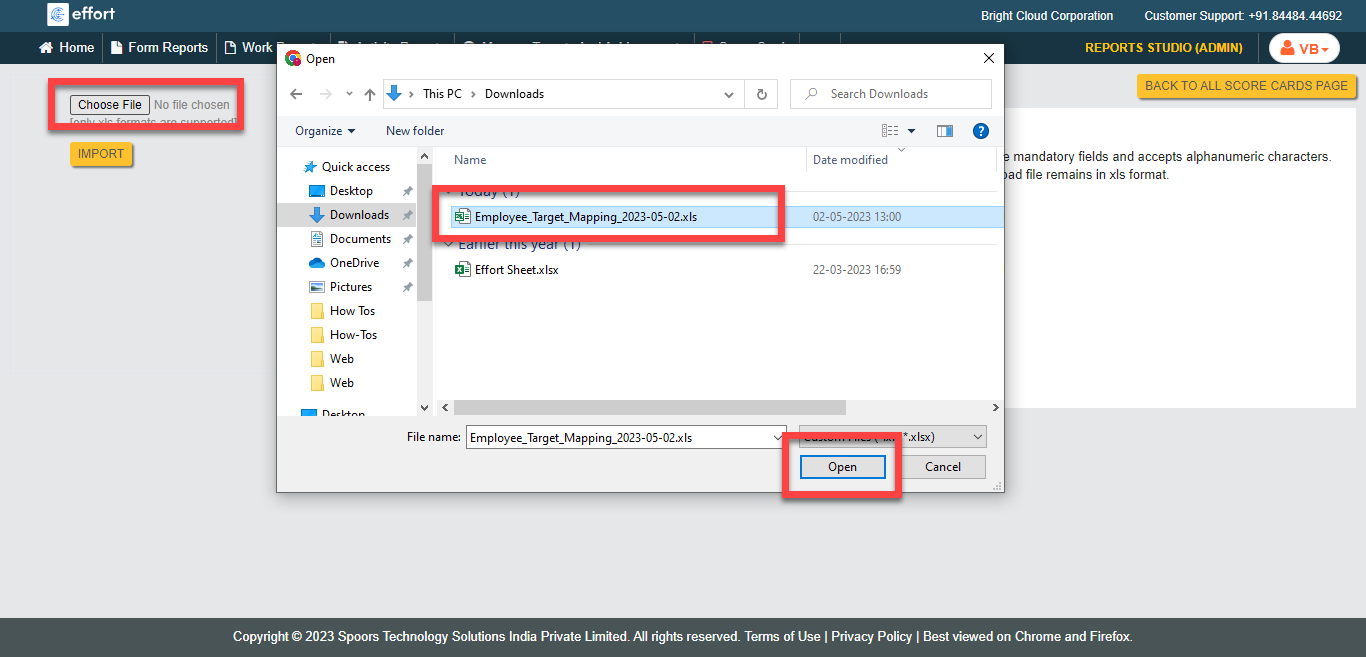Open the Form Reports menu

point(159,47)
